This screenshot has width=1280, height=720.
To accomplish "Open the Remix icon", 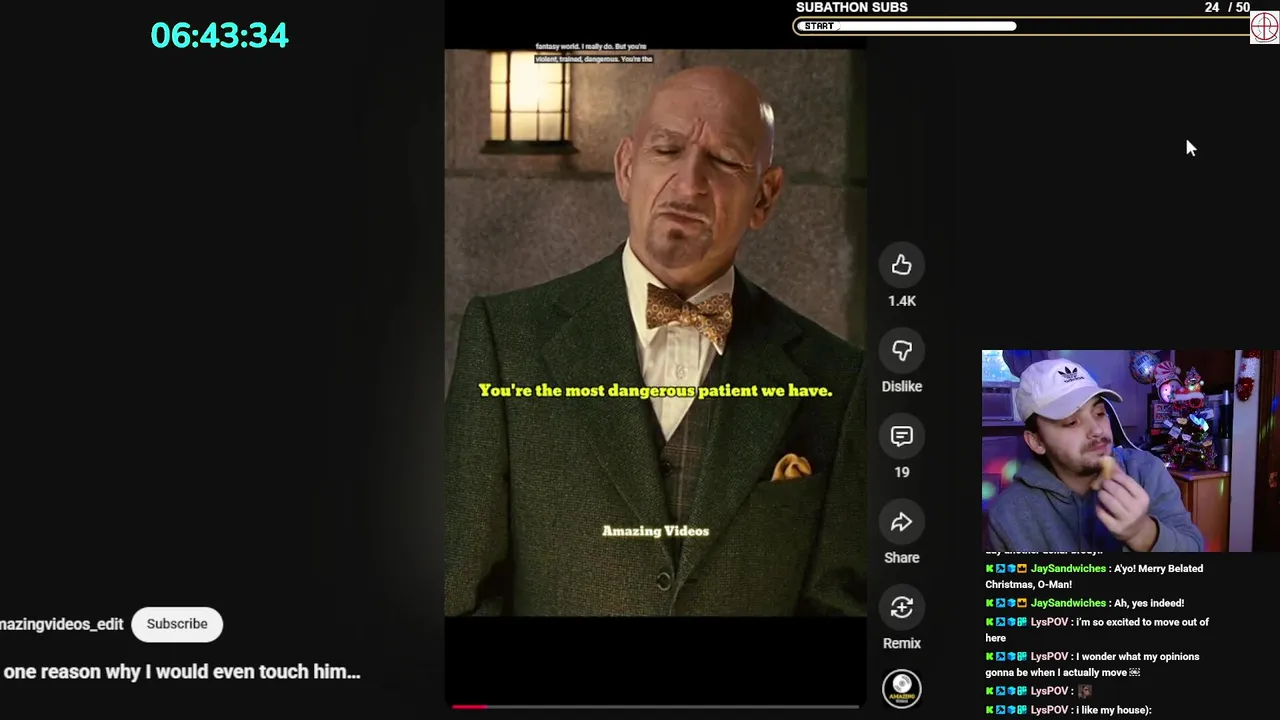I will [x=902, y=607].
